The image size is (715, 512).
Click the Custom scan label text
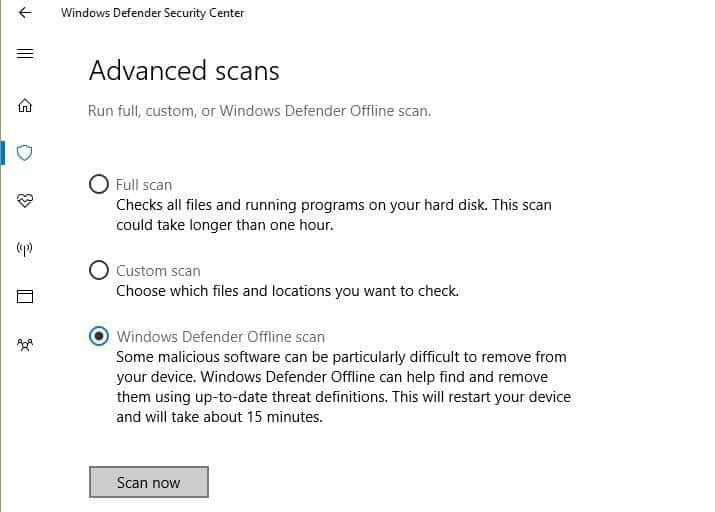158,271
